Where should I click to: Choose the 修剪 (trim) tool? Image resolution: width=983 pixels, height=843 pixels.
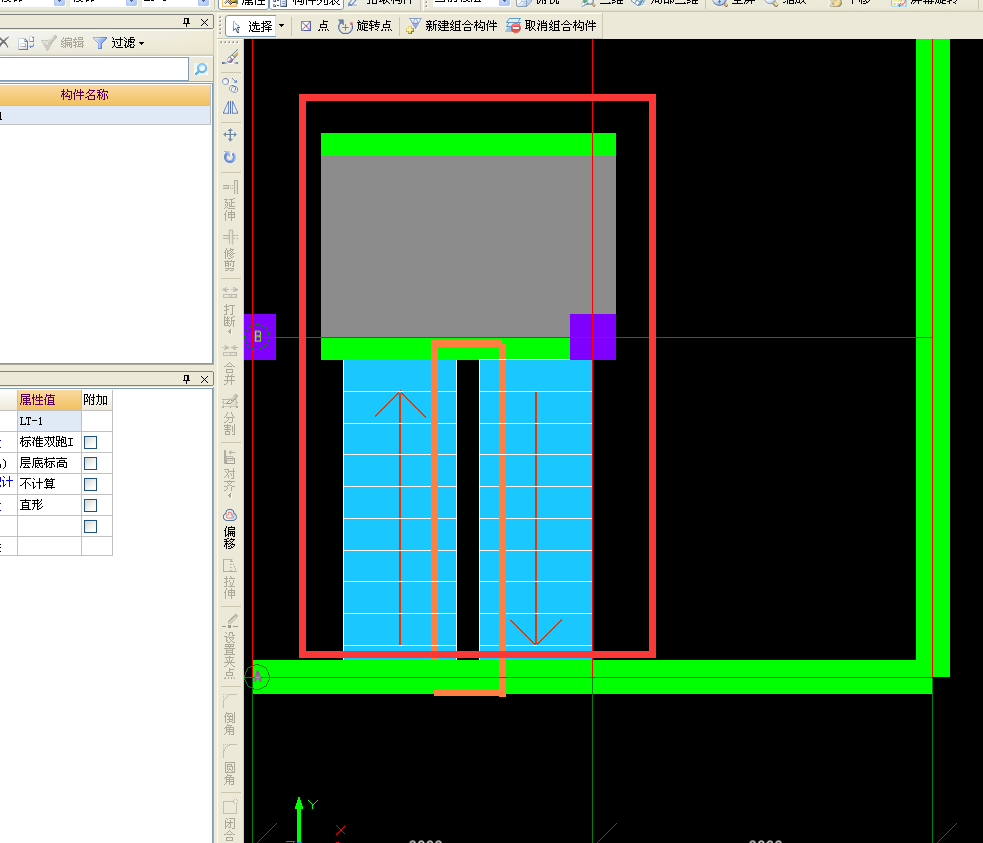coord(230,251)
